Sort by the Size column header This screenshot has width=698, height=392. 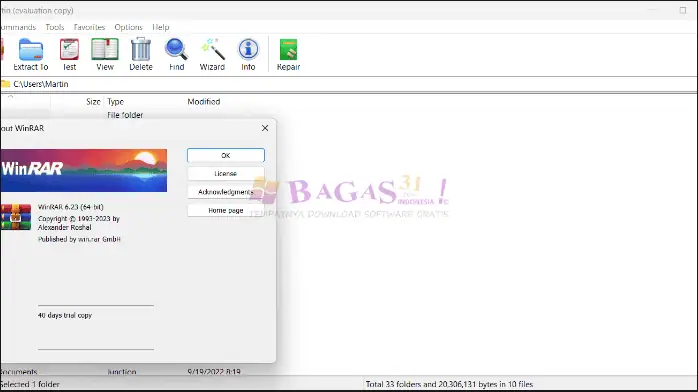93,101
